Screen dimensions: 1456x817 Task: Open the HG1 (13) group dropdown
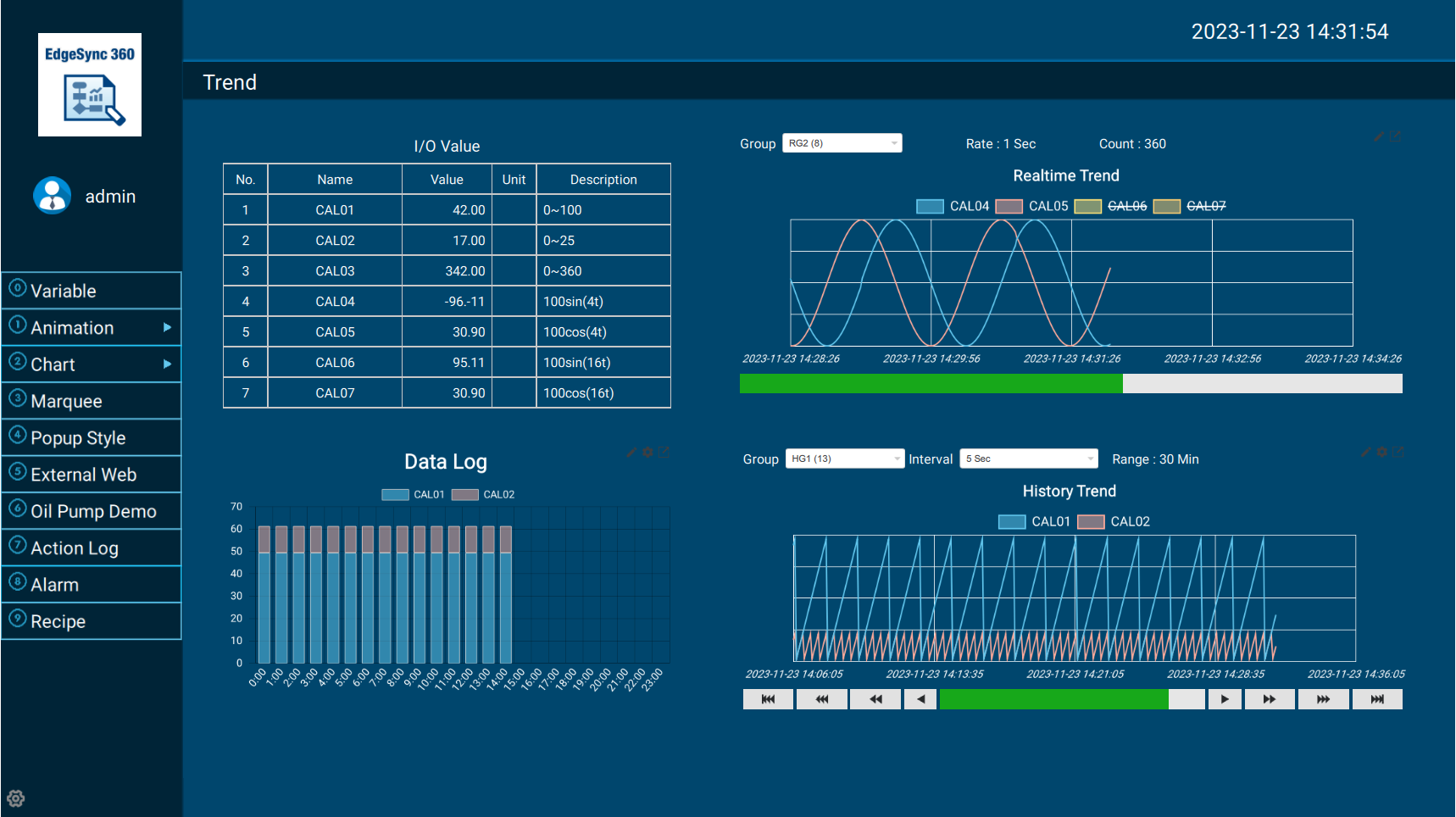tap(845, 459)
